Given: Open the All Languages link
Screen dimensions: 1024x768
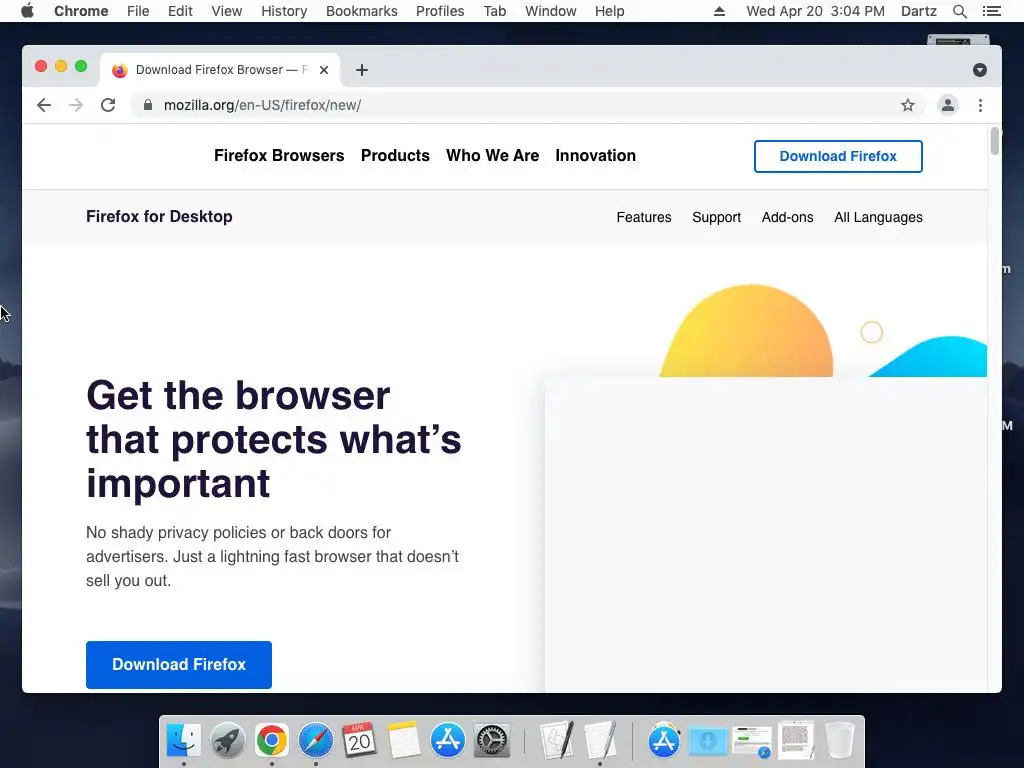Looking at the screenshot, I should coord(878,217).
